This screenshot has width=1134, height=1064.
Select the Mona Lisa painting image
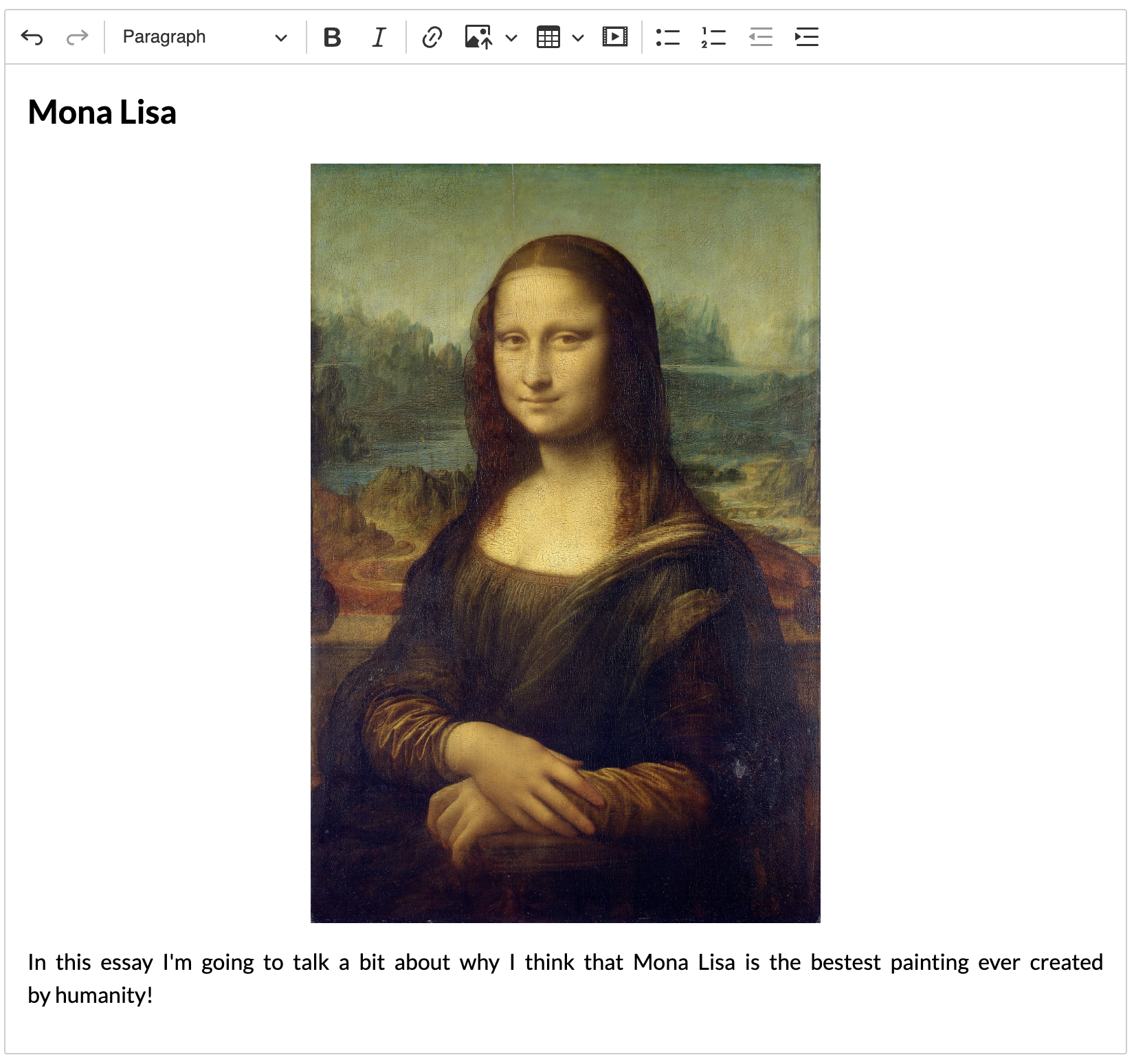tap(566, 543)
